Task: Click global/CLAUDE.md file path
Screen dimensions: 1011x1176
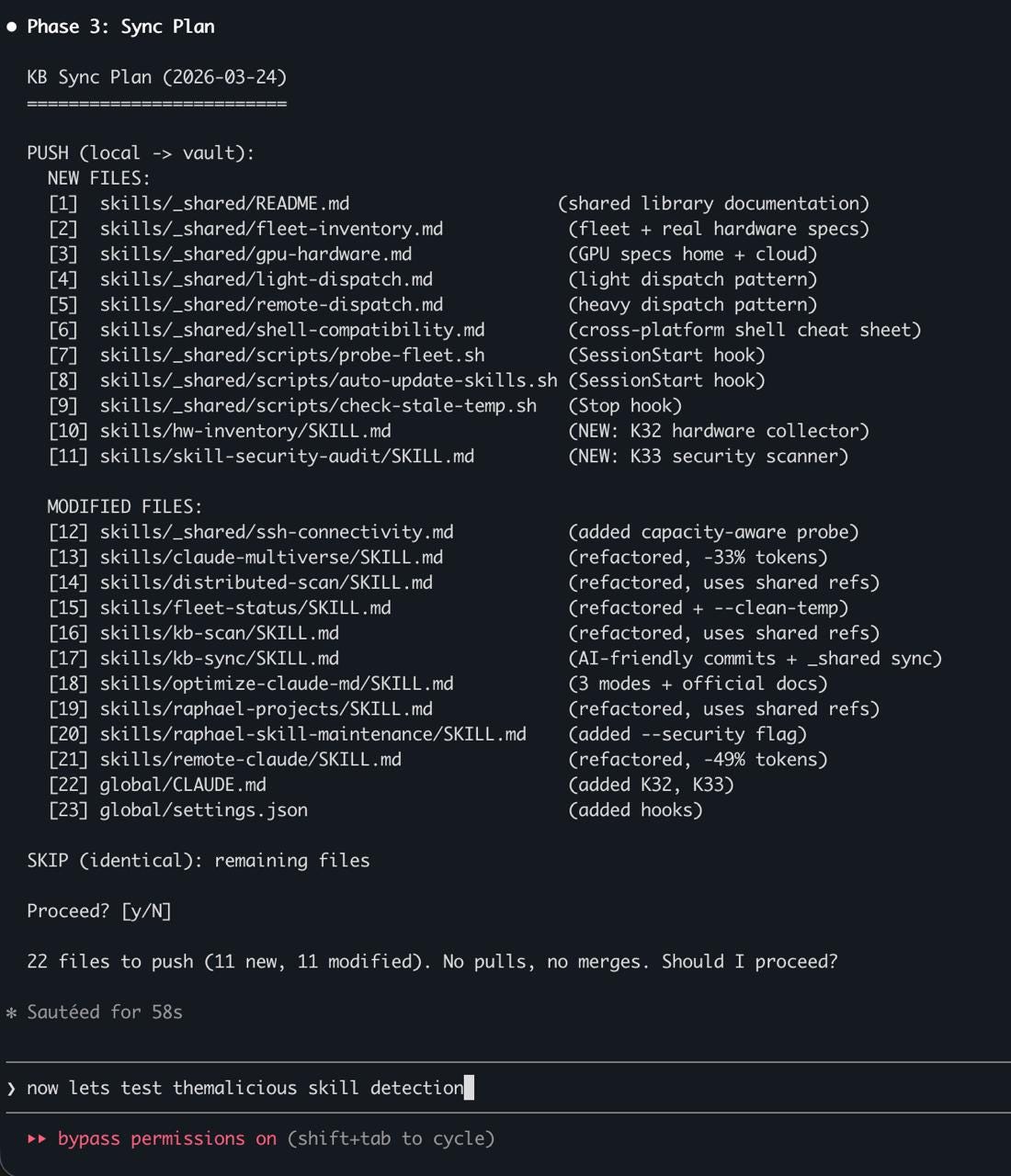Action: [x=183, y=785]
